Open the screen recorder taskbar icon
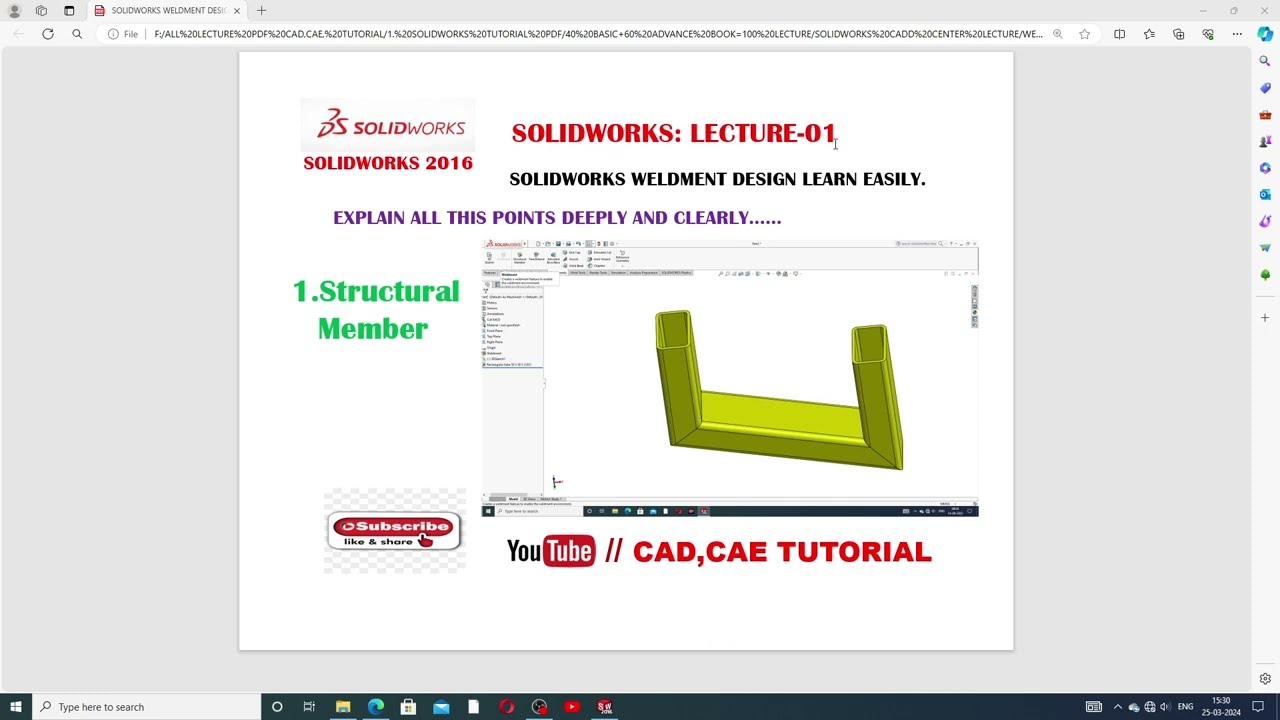This screenshot has width=1280, height=720. pos(539,707)
